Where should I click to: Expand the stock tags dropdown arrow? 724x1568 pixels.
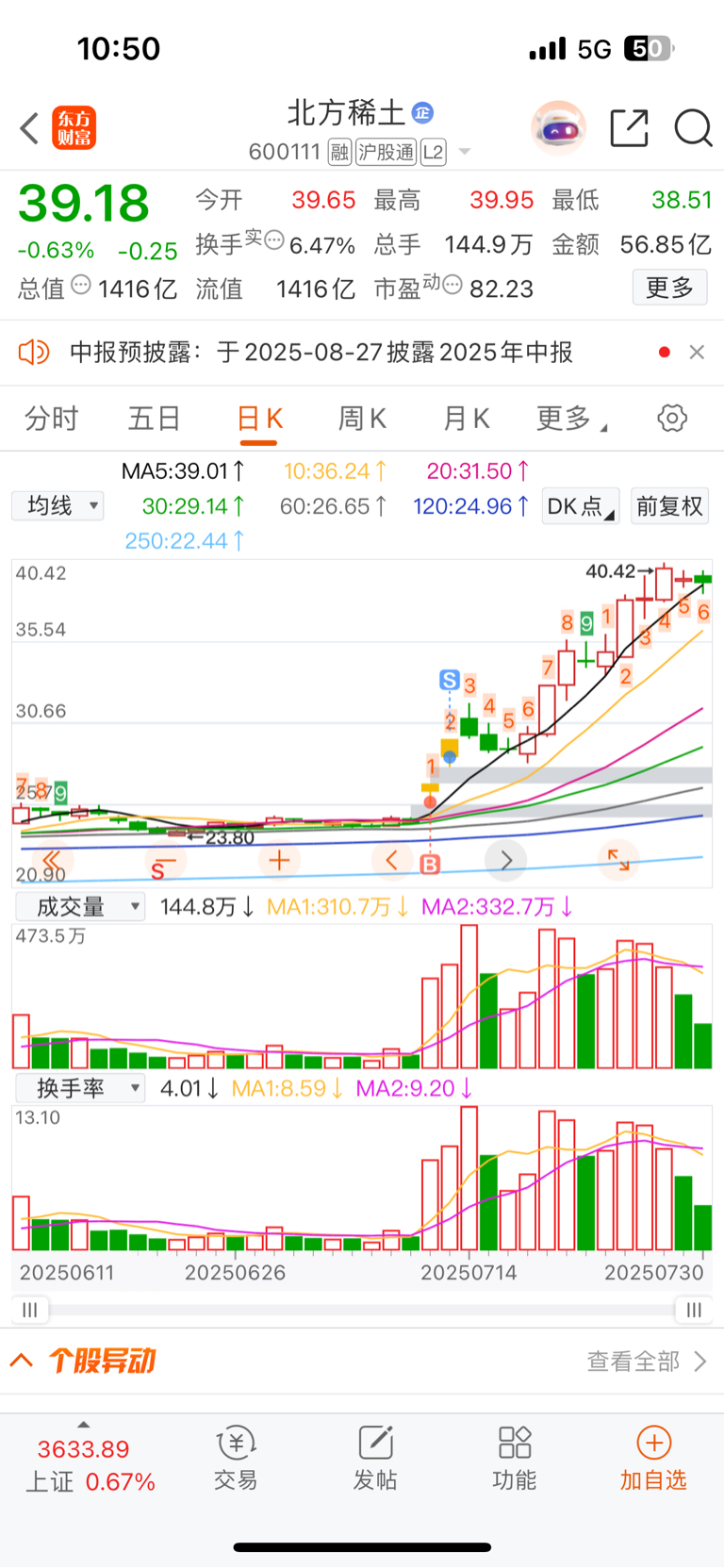pos(464,152)
